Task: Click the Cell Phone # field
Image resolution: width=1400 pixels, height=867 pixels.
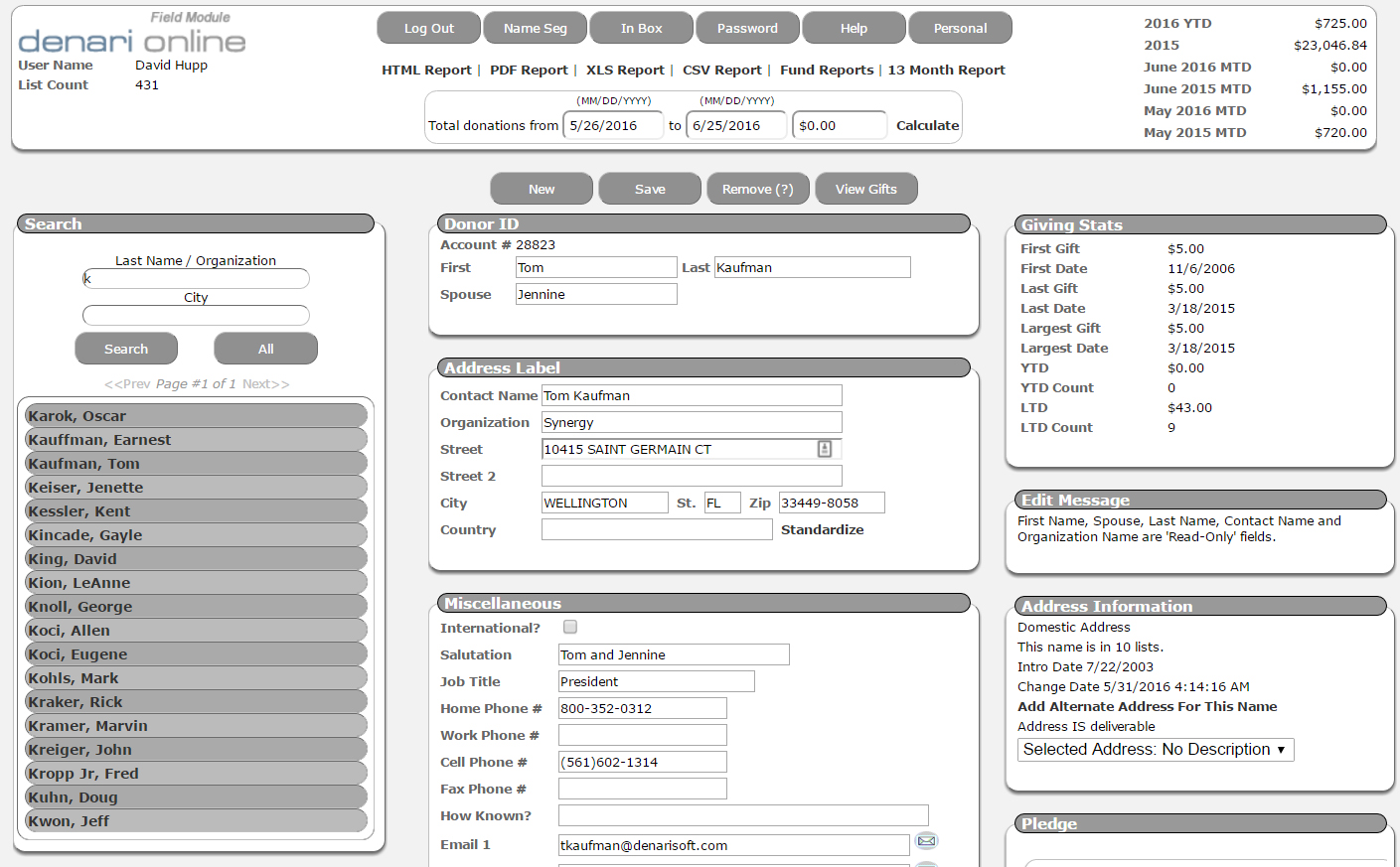Action: 643,762
